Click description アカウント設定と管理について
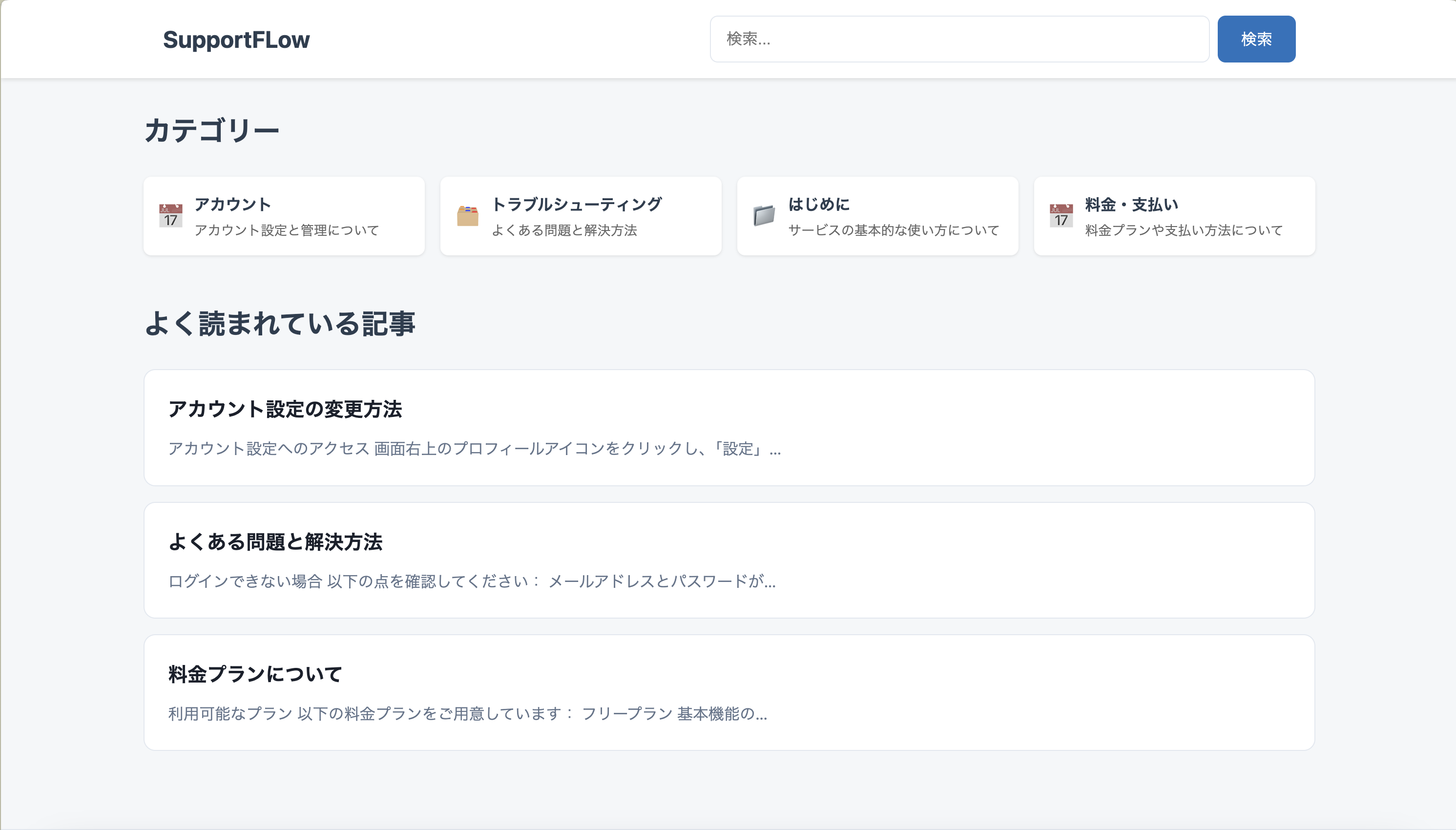Screen dimensions: 1456x830 287,230
